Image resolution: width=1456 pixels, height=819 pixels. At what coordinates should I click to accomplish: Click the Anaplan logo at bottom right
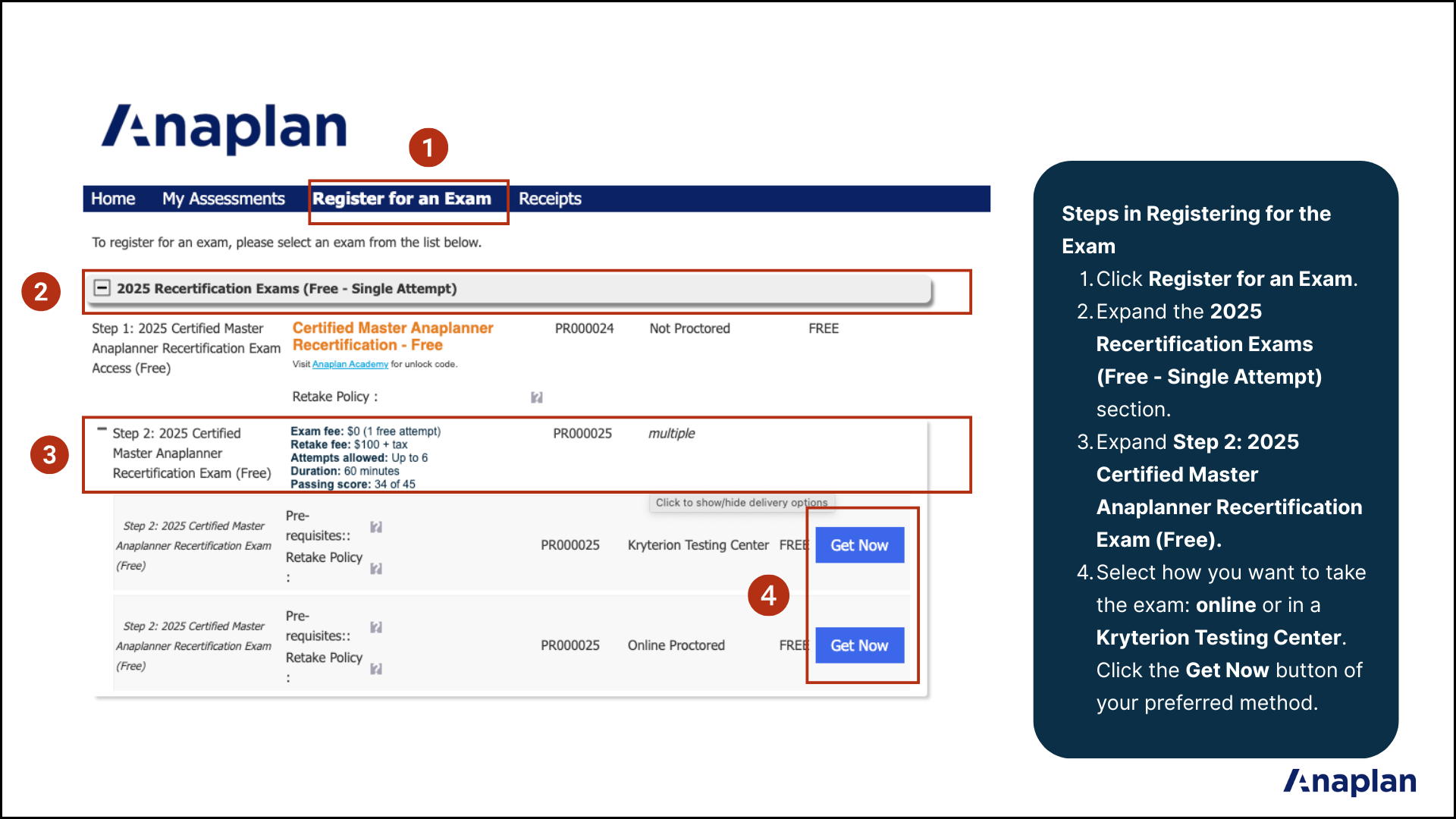pos(1350,783)
